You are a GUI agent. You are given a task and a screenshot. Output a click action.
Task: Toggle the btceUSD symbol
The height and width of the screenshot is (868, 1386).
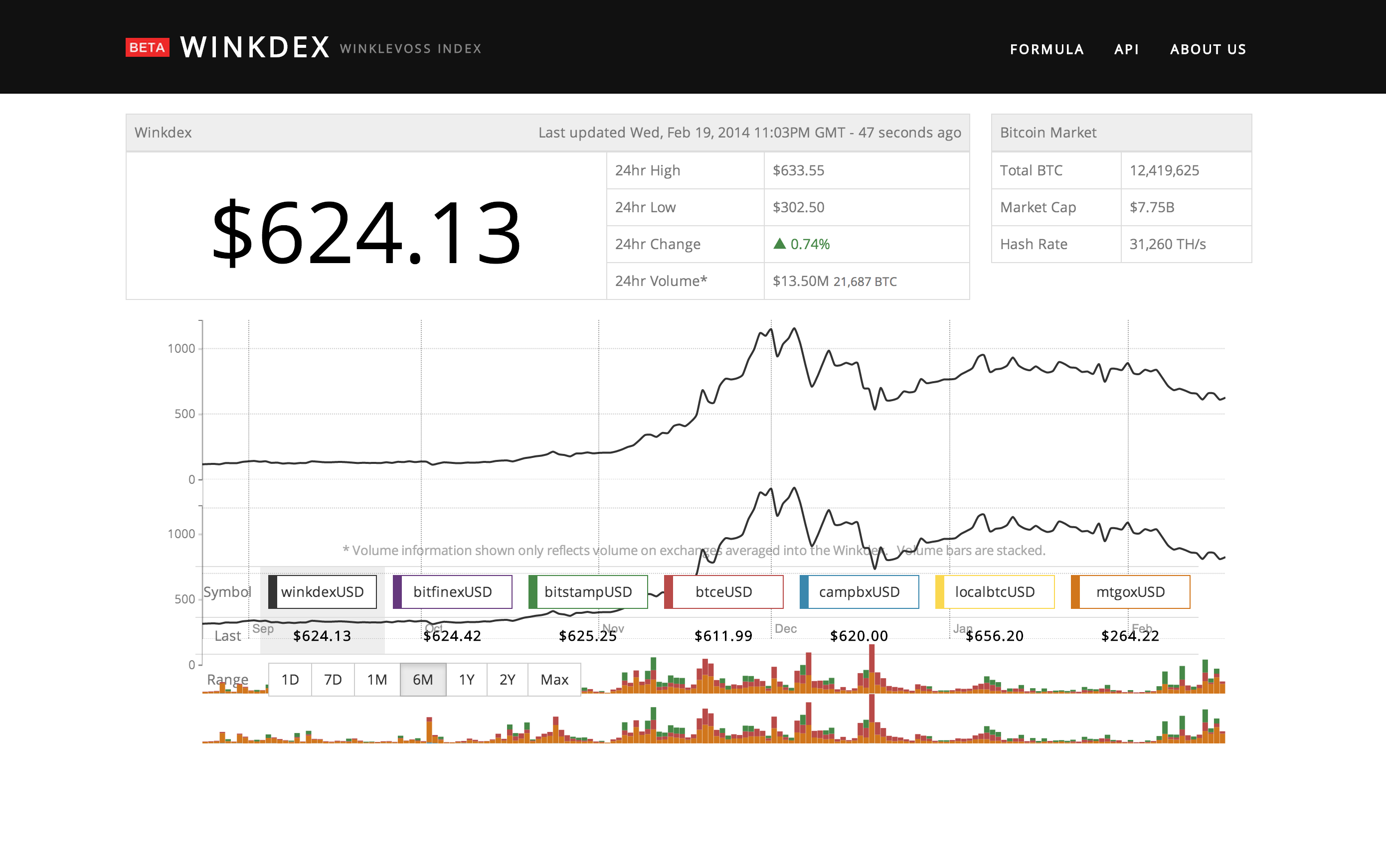tap(723, 592)
